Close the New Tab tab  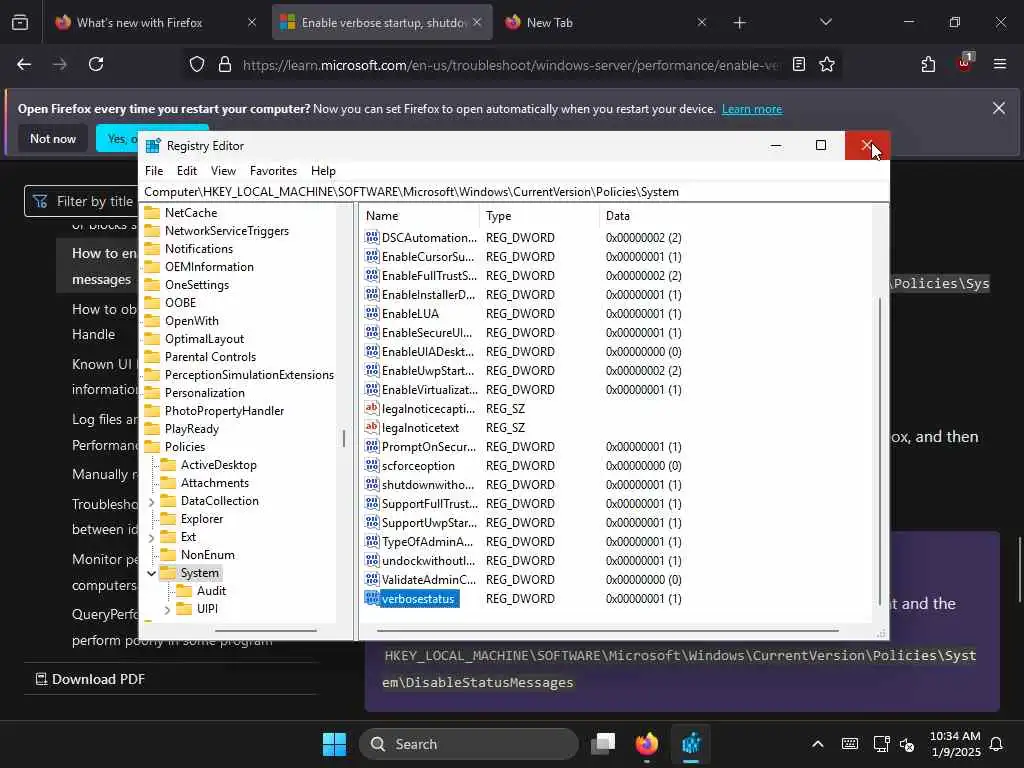[701, 22]
